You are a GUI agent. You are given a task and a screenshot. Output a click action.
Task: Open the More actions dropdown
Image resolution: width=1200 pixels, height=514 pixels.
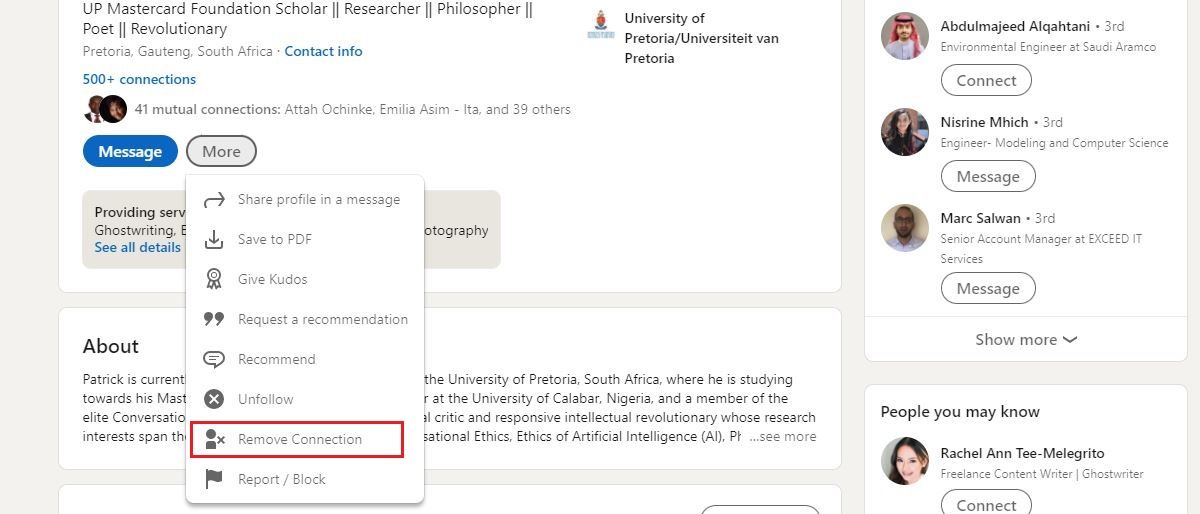(x=221, y=152)
